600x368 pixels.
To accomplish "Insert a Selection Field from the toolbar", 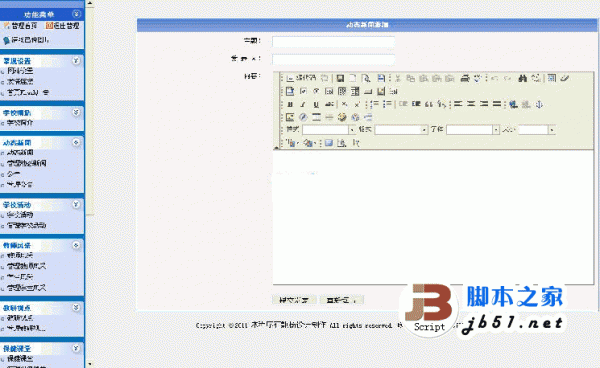I will tap(355, 91).
